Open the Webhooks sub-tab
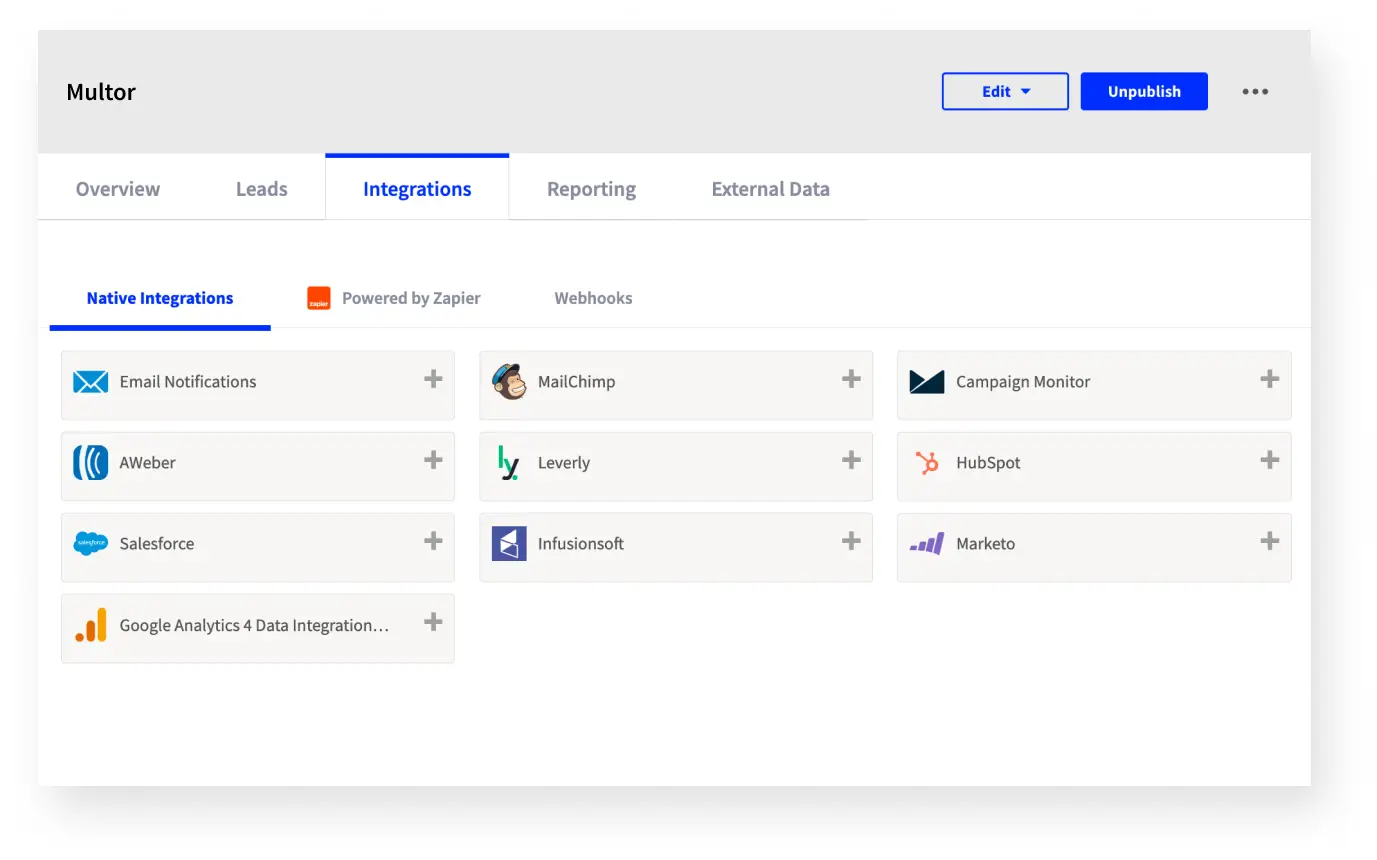 pos(593,298)
